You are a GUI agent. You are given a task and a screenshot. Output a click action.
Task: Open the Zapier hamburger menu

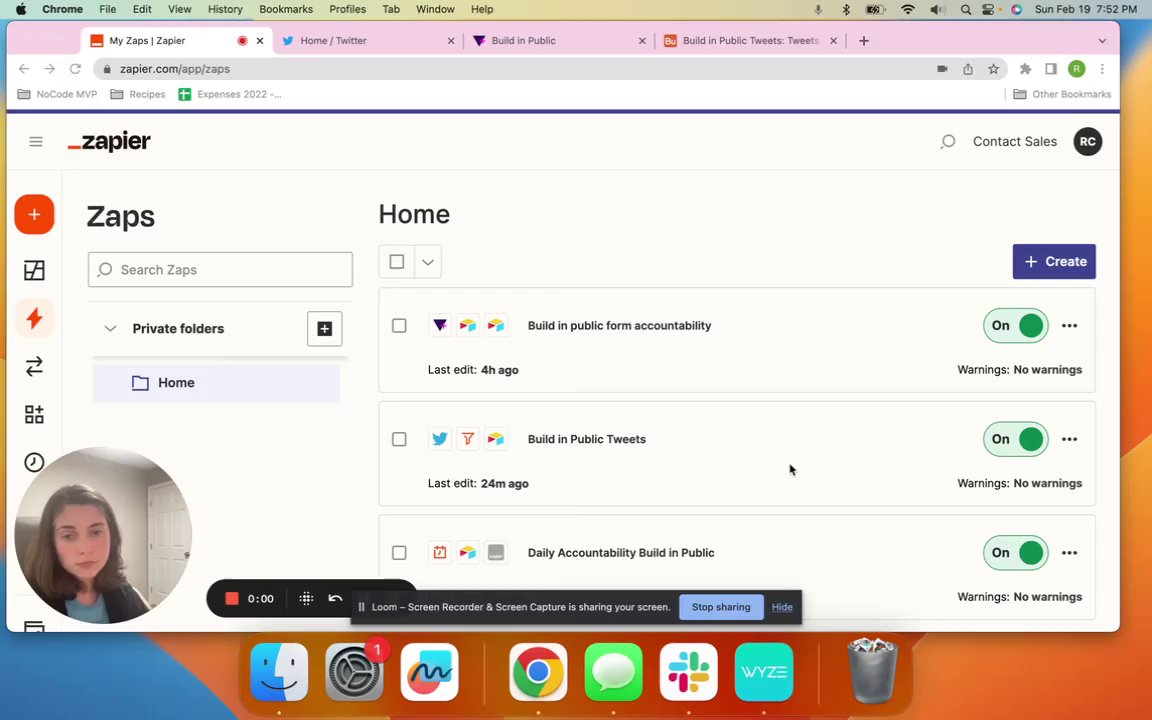35,142
